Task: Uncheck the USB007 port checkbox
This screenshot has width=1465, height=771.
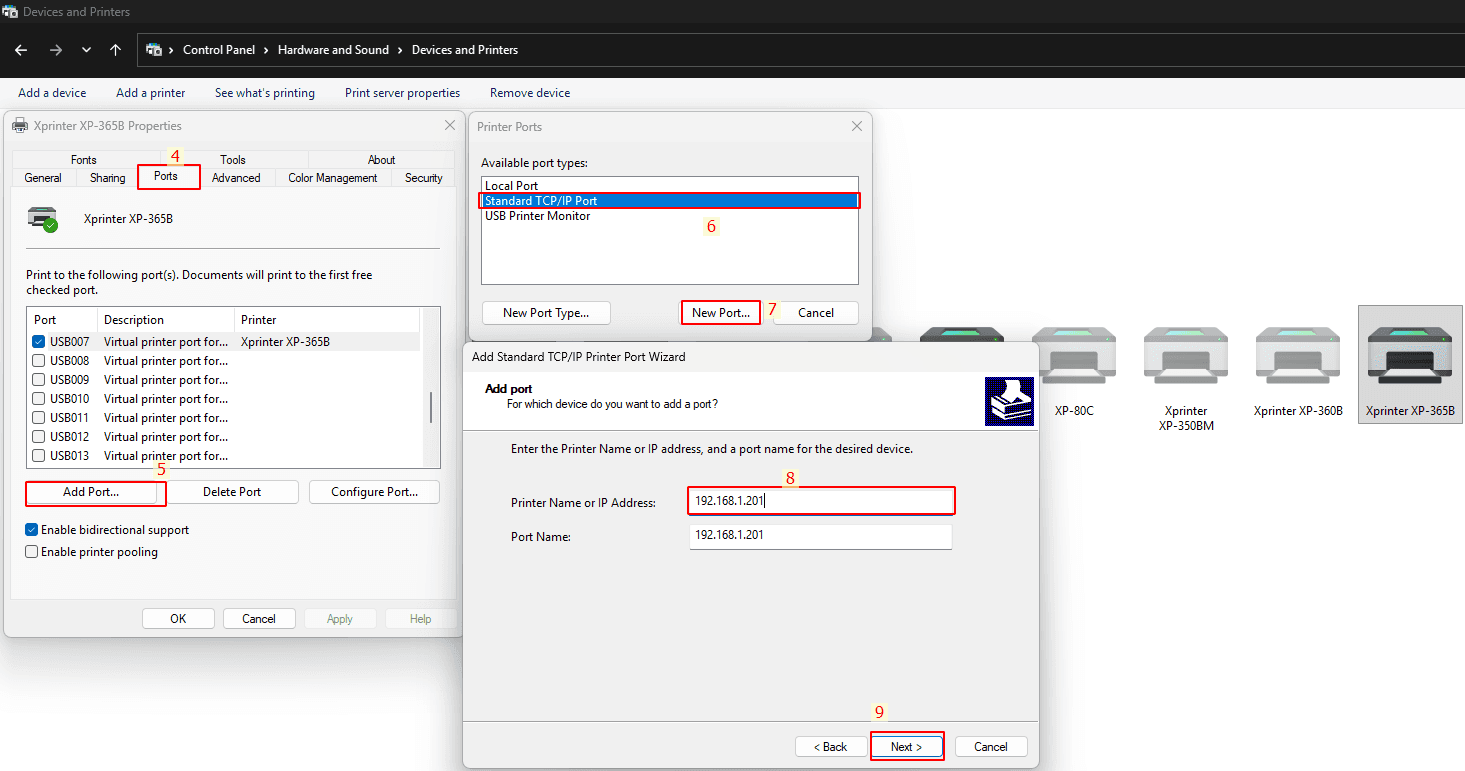Action: coord(39,342)
